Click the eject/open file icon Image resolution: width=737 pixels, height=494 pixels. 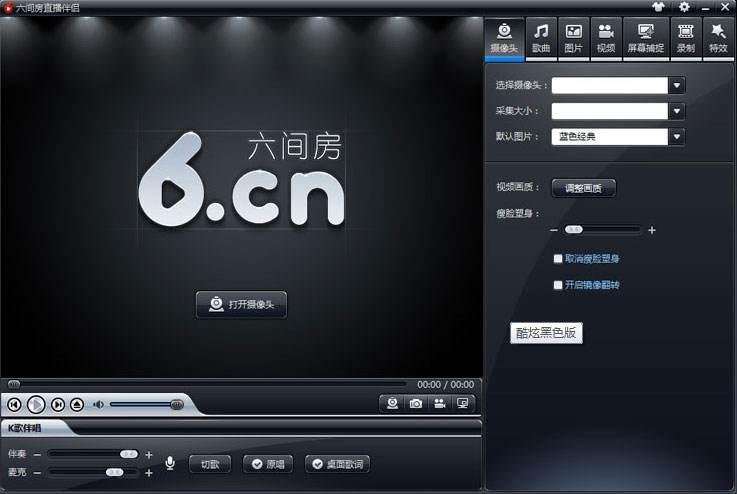tap(77, 404)
